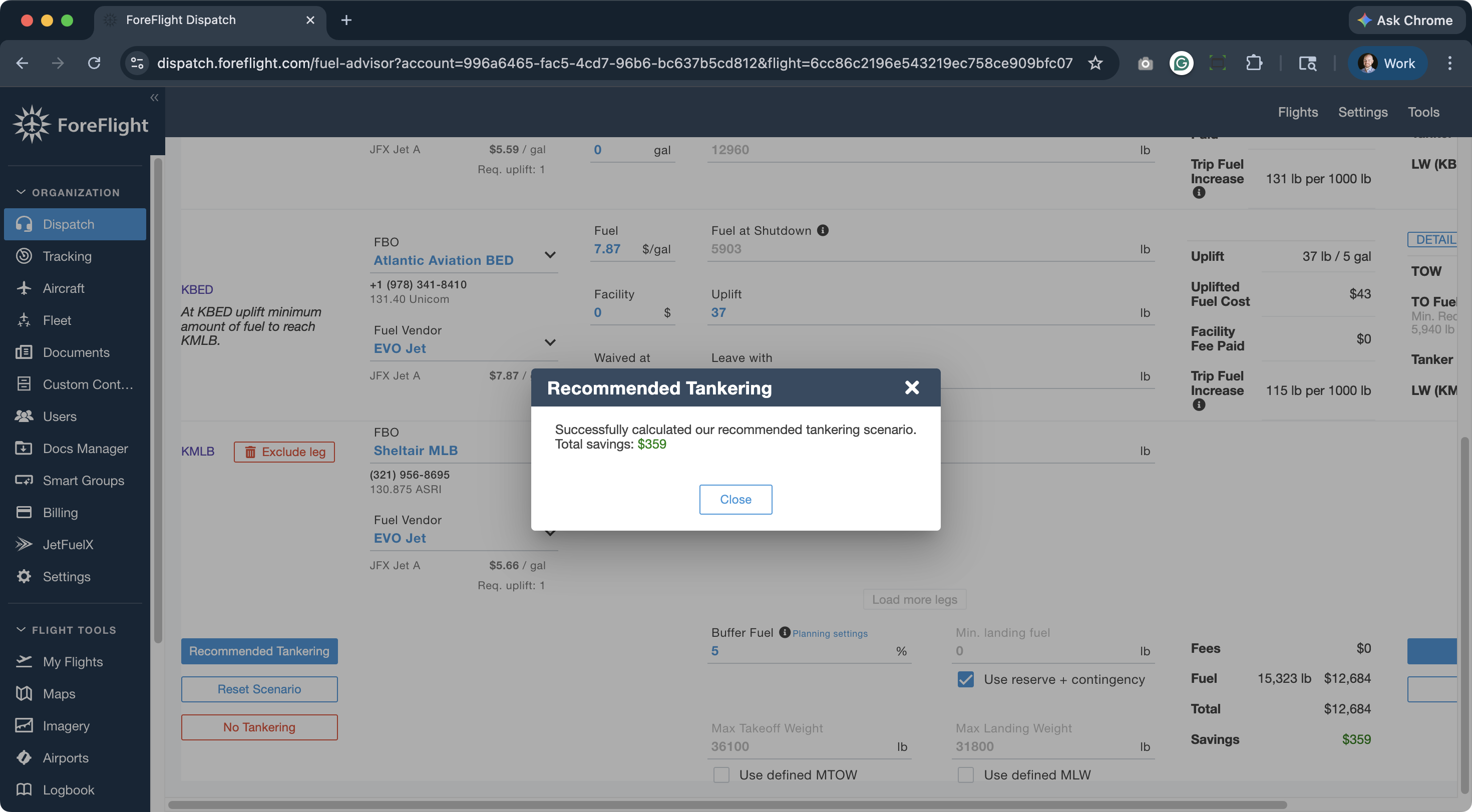The image size is (1472, 812).
Task: Enable Use defined MLW checkbox
Action: click(965, 774)
